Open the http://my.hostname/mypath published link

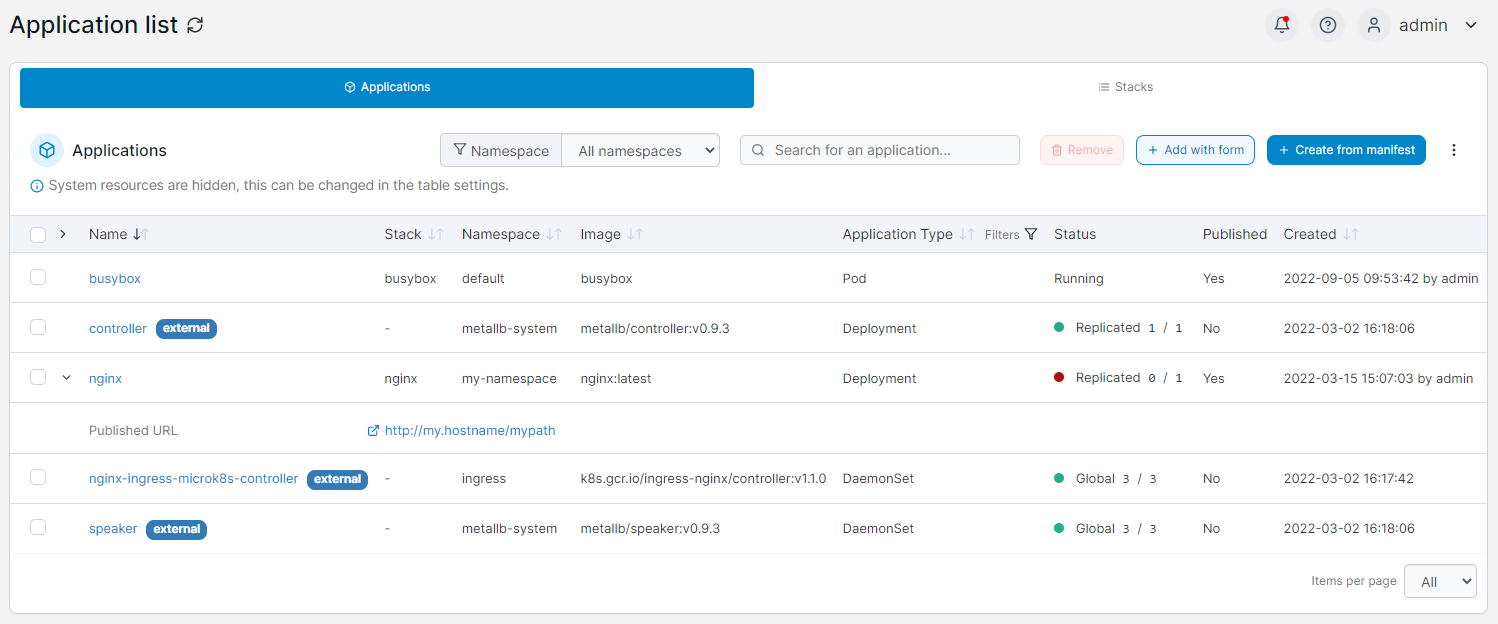469,431
